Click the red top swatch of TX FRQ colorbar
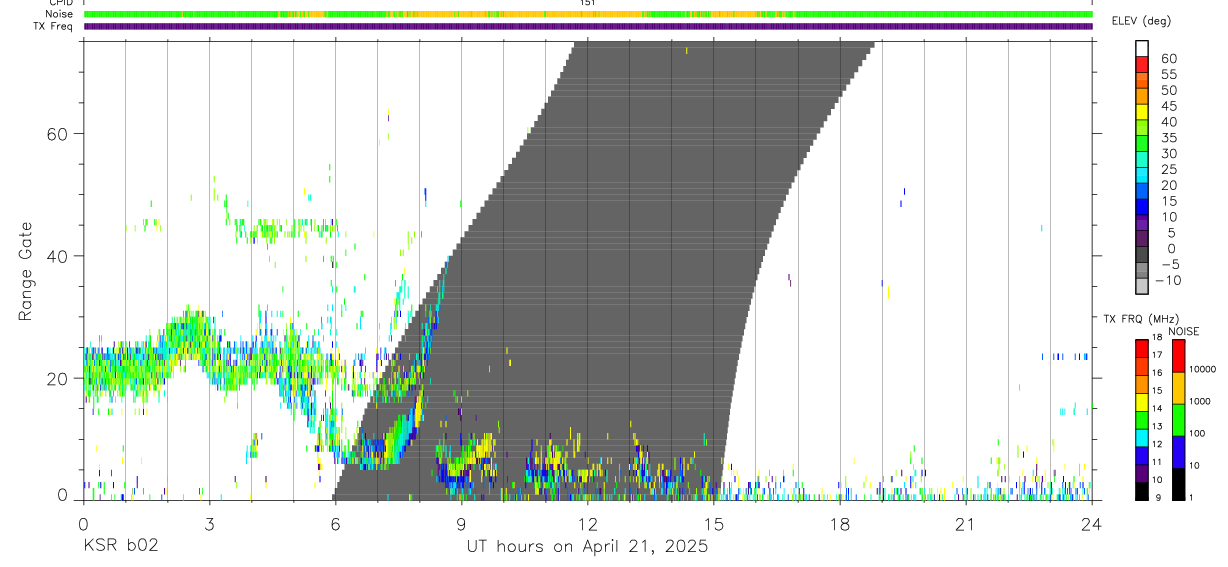Viewport: 1228px width, 567px height. (x=1142, y=347)
